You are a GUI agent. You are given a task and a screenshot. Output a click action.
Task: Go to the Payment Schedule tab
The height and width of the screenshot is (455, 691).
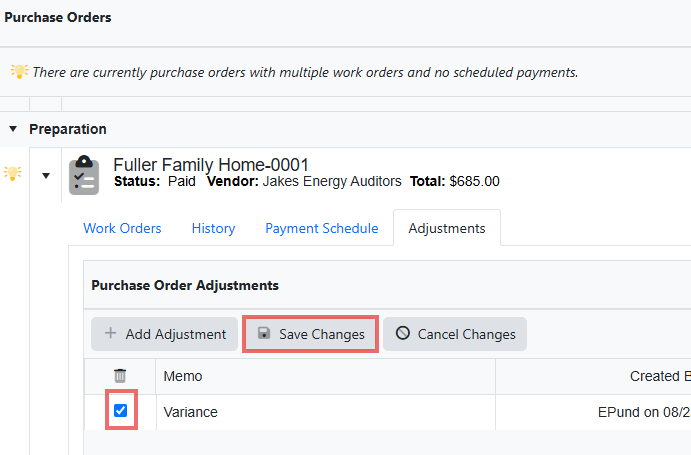pos(322,228)
